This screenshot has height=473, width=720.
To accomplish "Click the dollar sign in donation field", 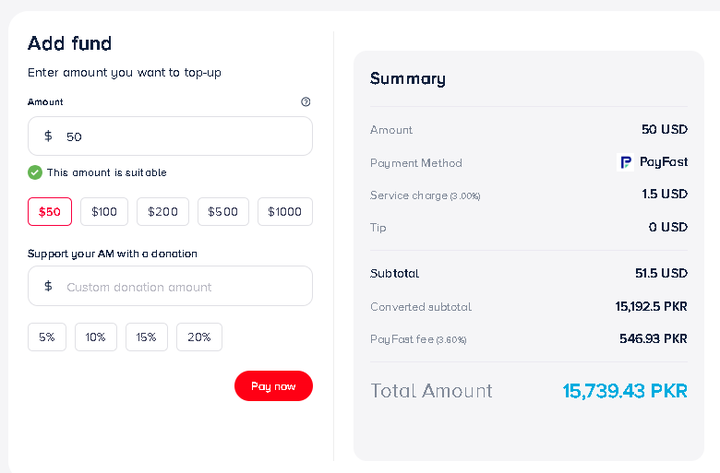I will click(48, 286).
